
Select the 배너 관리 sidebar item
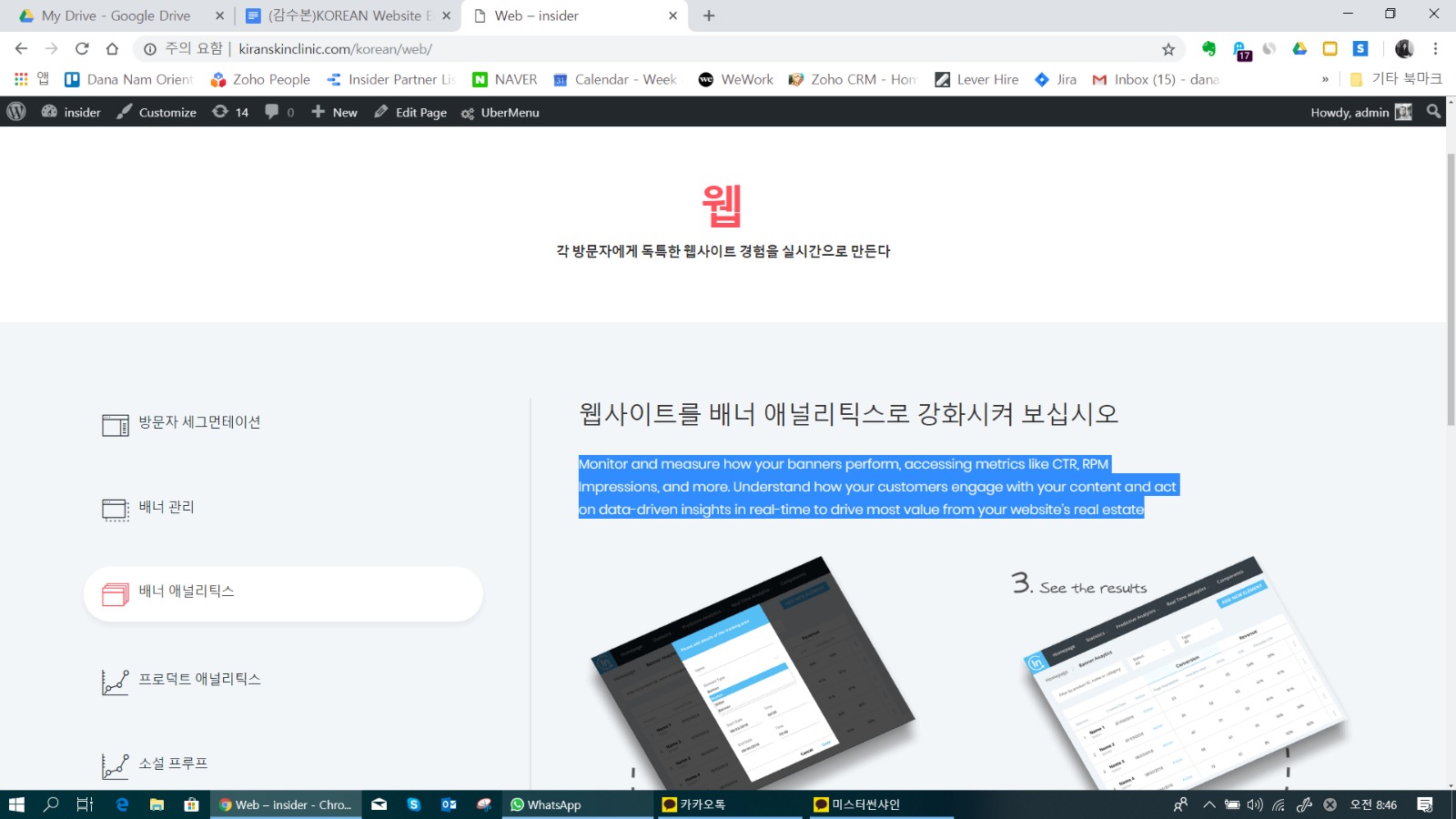(x=167, y=507)
